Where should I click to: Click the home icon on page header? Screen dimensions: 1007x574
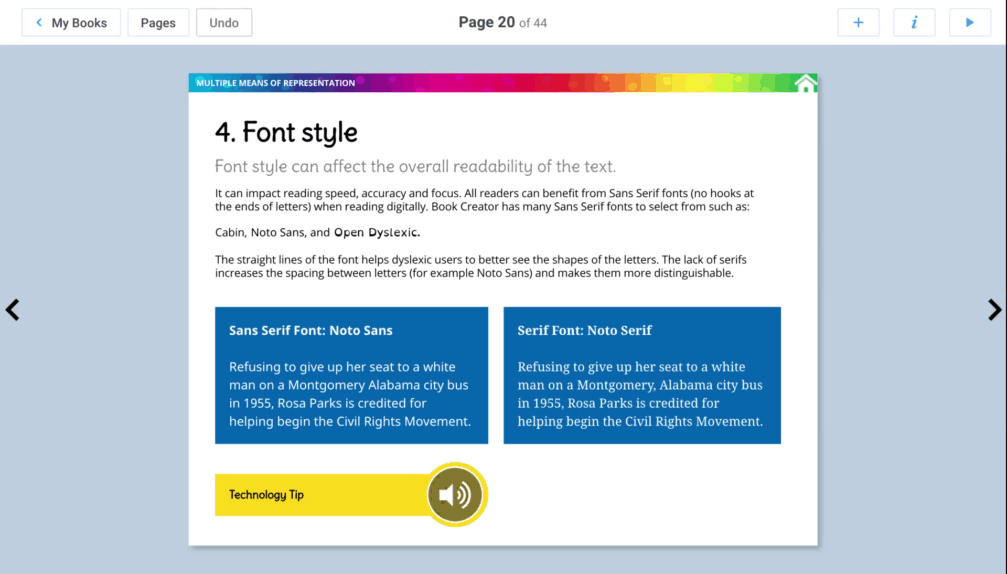[805, 83]
